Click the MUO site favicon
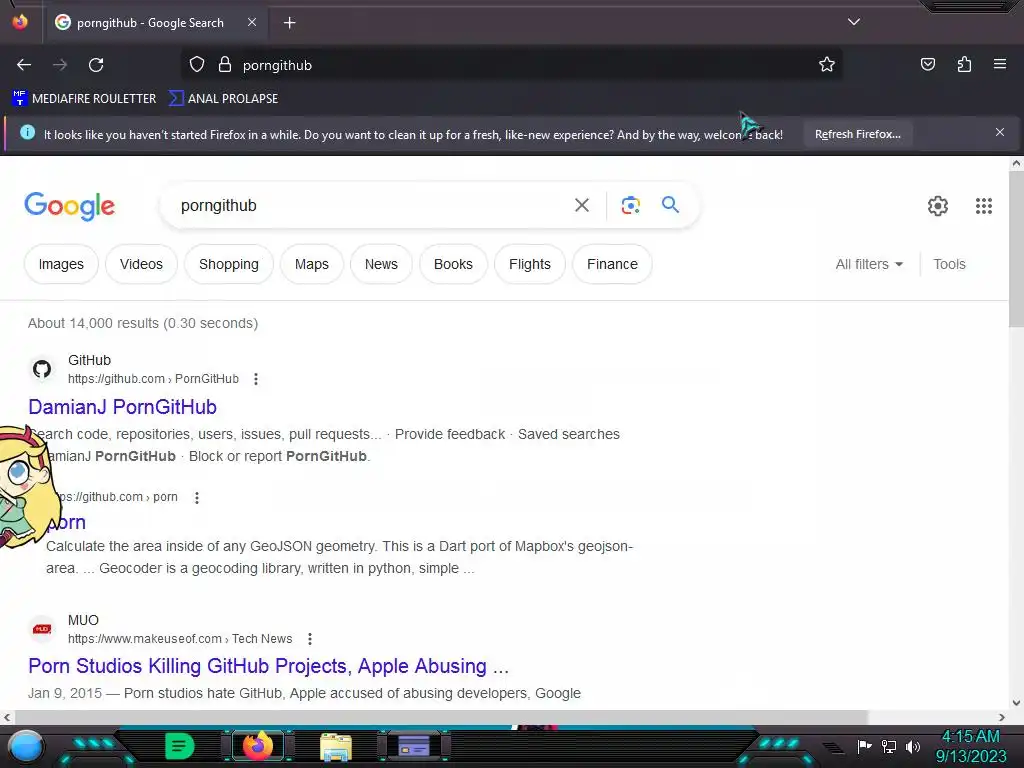Viewport: 1024px width, 768px height. point(42,629)
